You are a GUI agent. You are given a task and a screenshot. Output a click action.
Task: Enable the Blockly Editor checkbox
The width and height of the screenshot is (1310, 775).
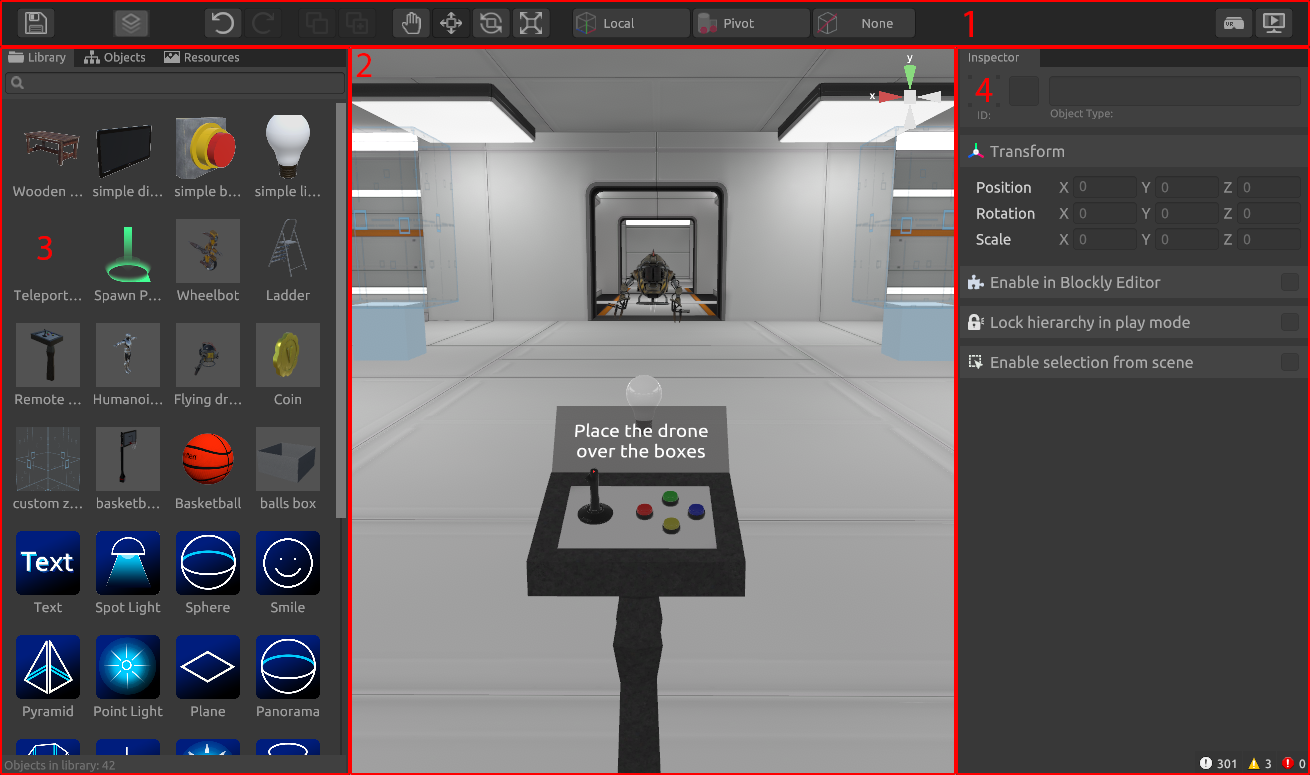coord(1289,283)
